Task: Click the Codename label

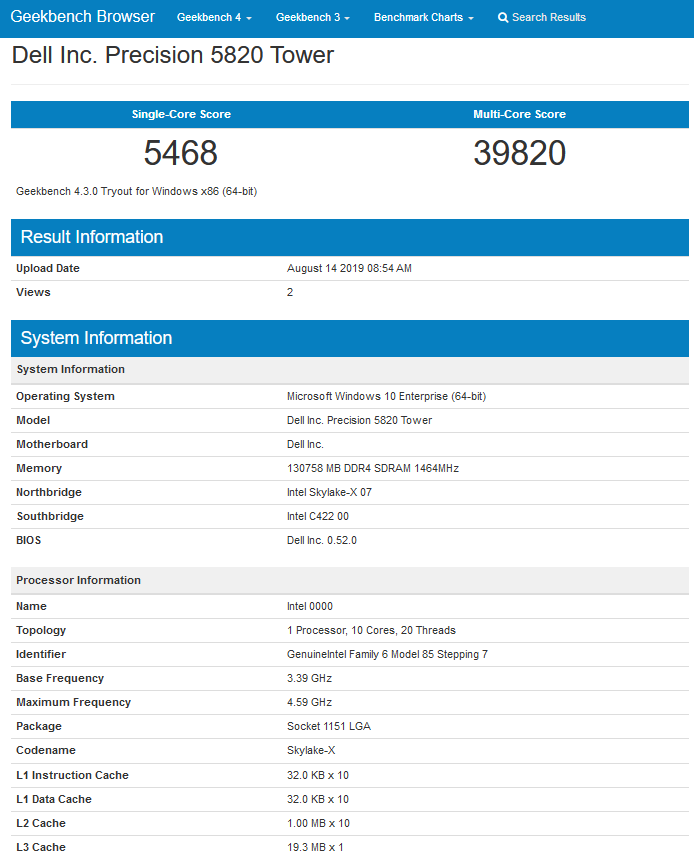Action: coord(46,750)
